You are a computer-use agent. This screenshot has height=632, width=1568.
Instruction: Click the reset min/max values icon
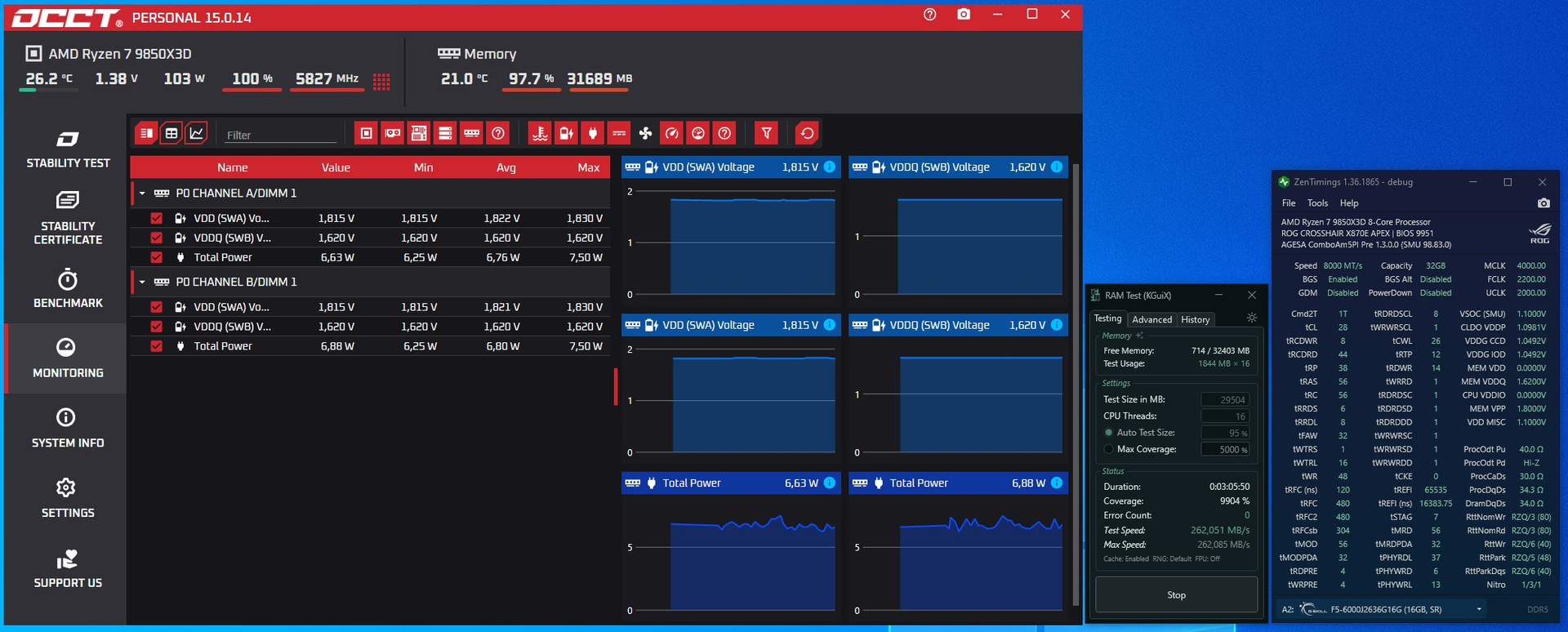point(807,133)
